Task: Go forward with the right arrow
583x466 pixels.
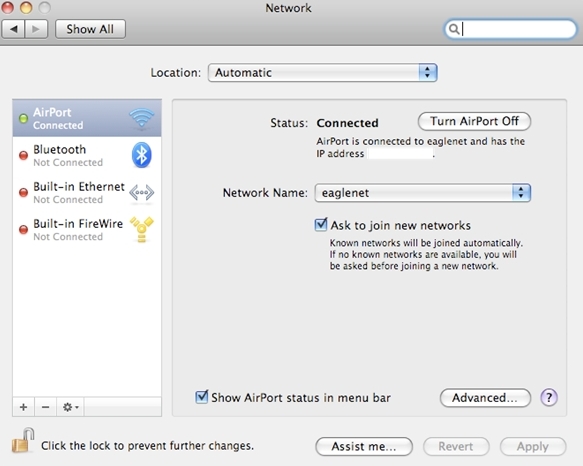Action: [x=36, y=29]
